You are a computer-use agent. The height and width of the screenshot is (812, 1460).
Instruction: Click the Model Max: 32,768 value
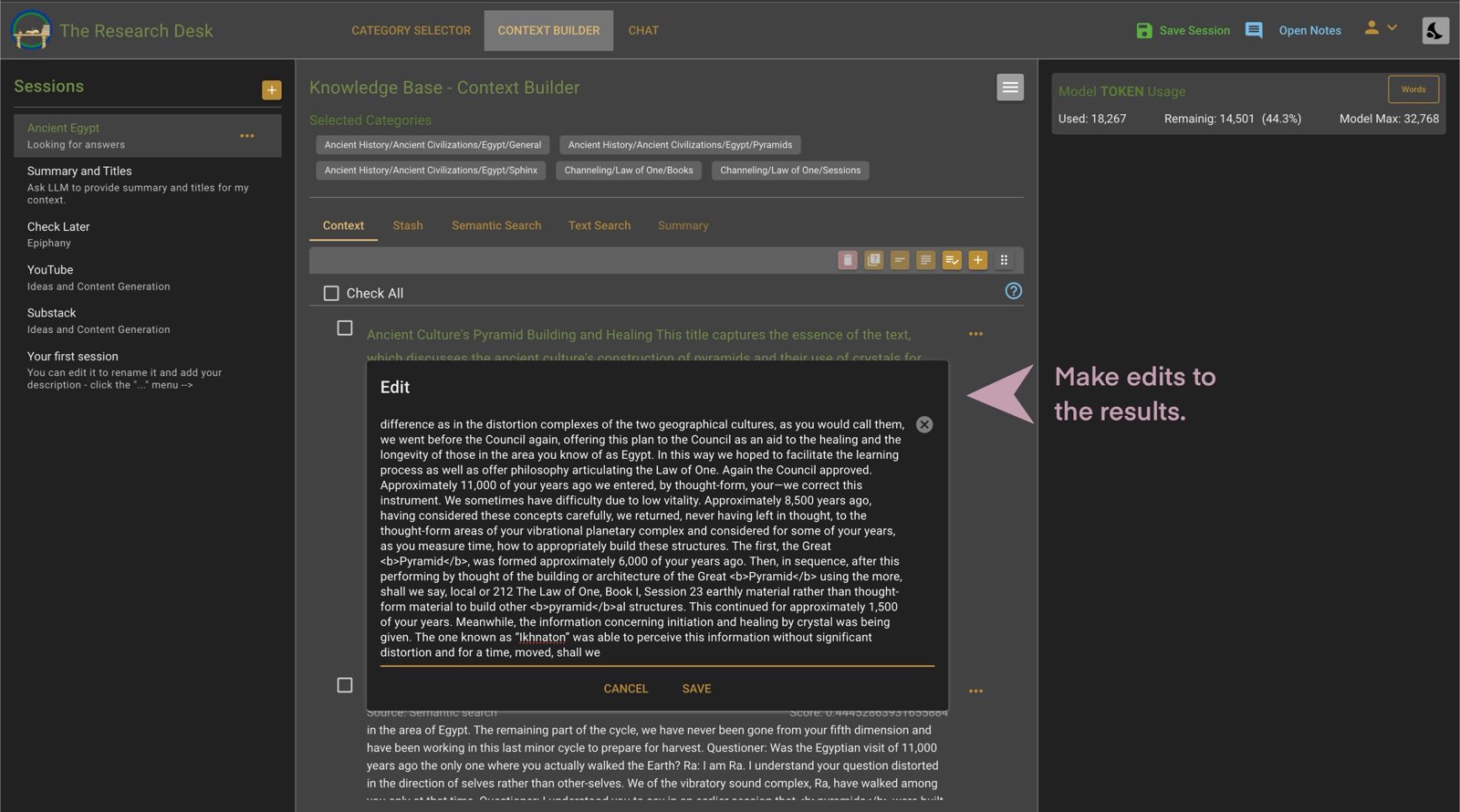1389,119
